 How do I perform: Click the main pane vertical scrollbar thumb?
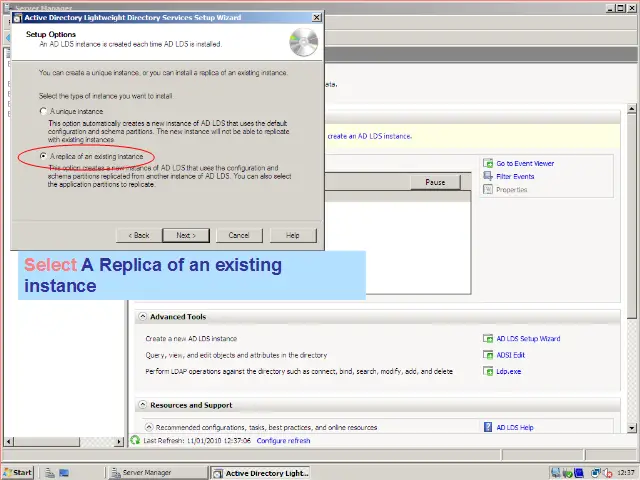tap(631, 216)
